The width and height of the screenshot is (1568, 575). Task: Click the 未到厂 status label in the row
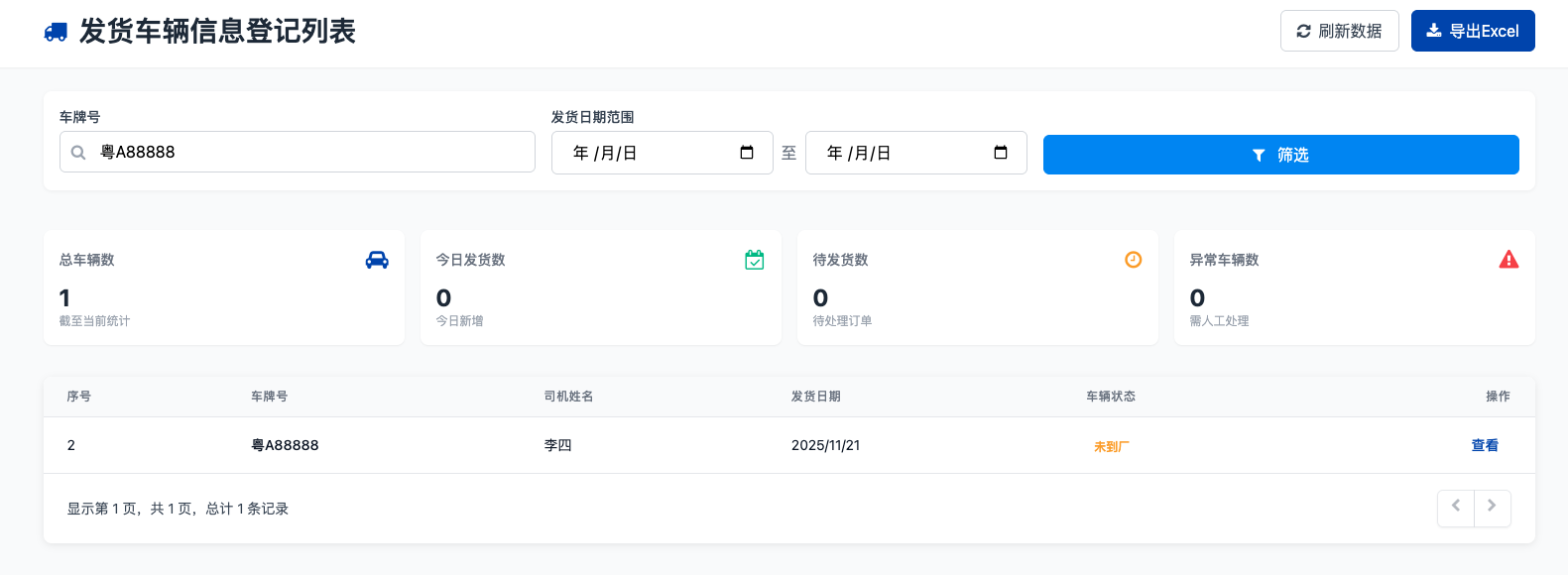tap(1111, 446)
